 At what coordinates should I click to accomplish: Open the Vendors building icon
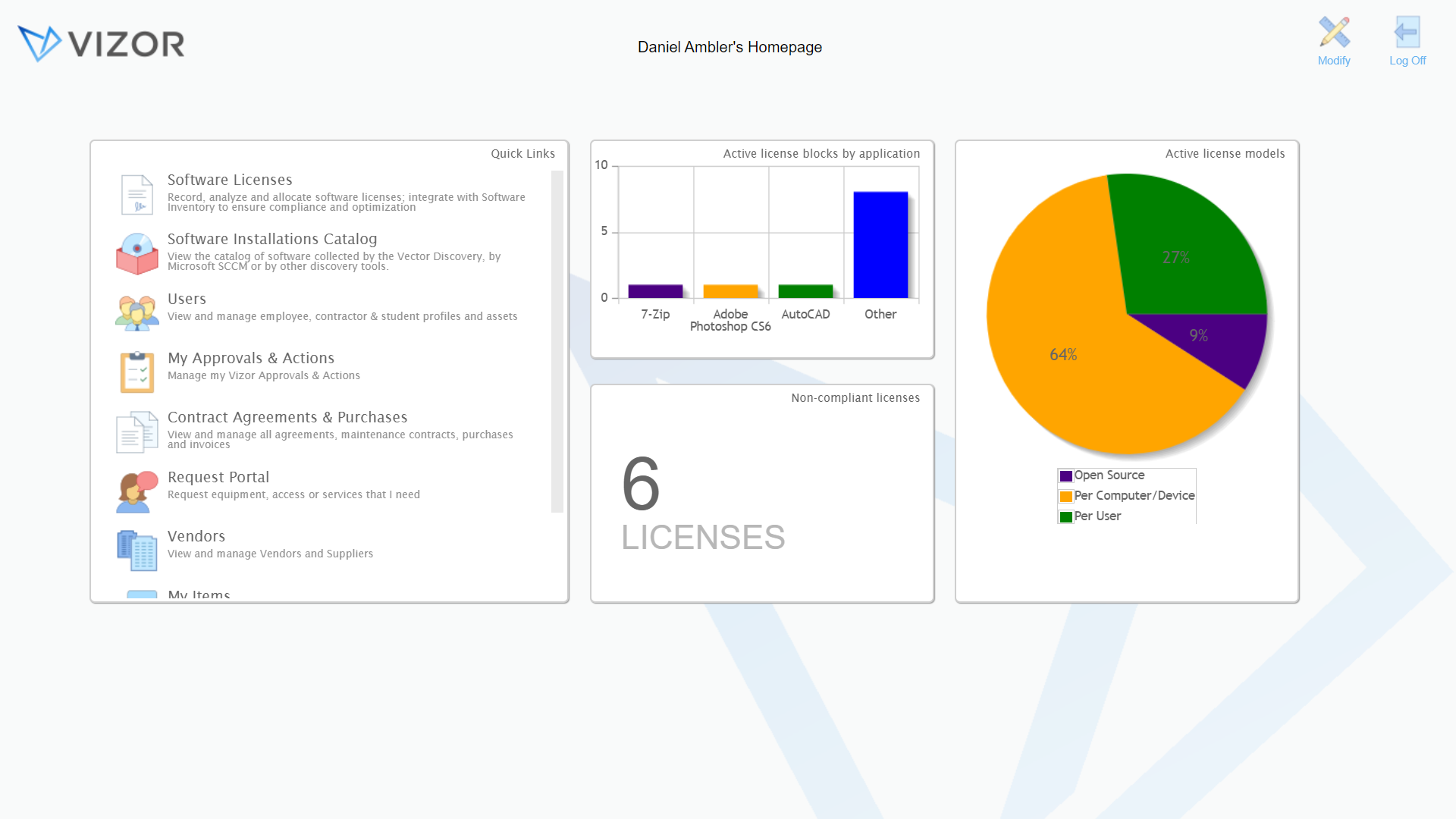click(x=137, y=550)
